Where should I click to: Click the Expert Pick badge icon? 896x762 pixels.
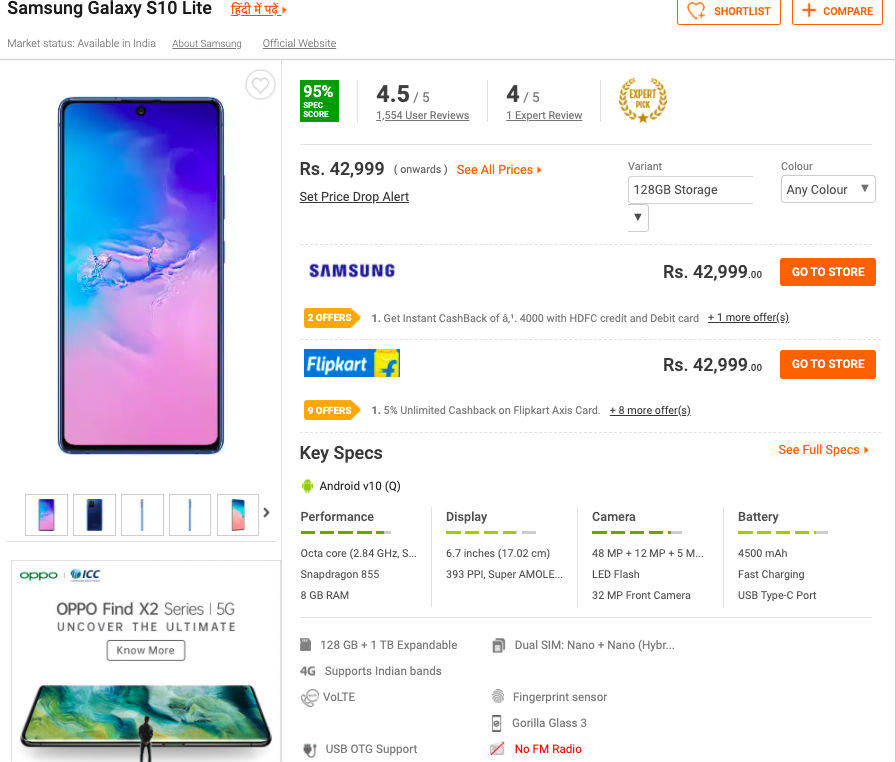coord(642,100)
